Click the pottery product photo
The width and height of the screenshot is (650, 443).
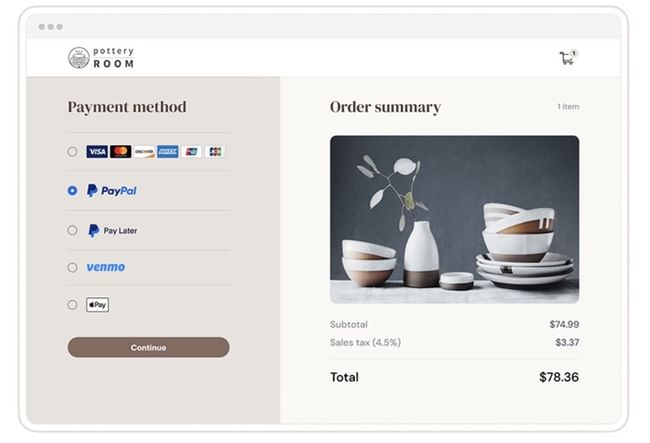(454, 219)
